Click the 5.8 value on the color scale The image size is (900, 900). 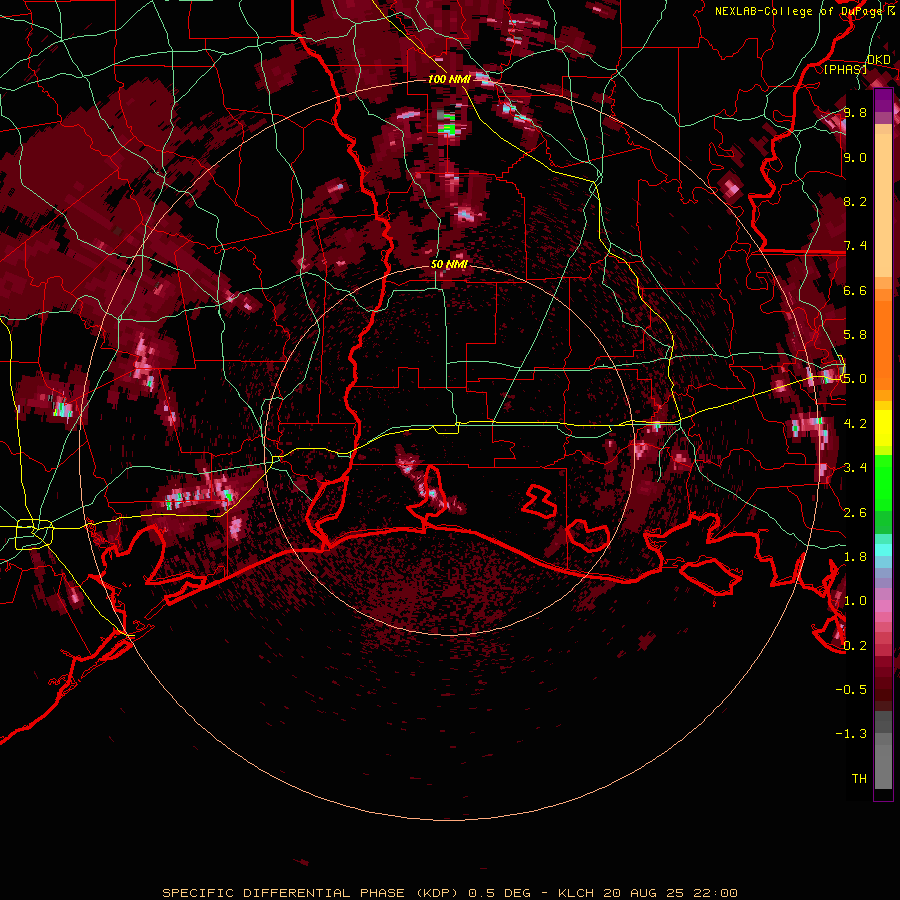click(x=855, y=335)
